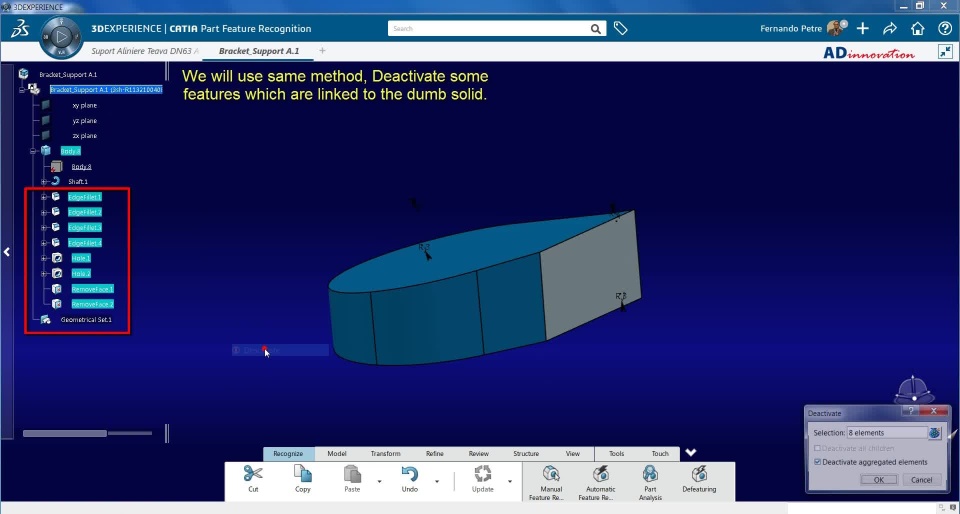
Task: Click the user profile avatar
Action: click(835, 28)
